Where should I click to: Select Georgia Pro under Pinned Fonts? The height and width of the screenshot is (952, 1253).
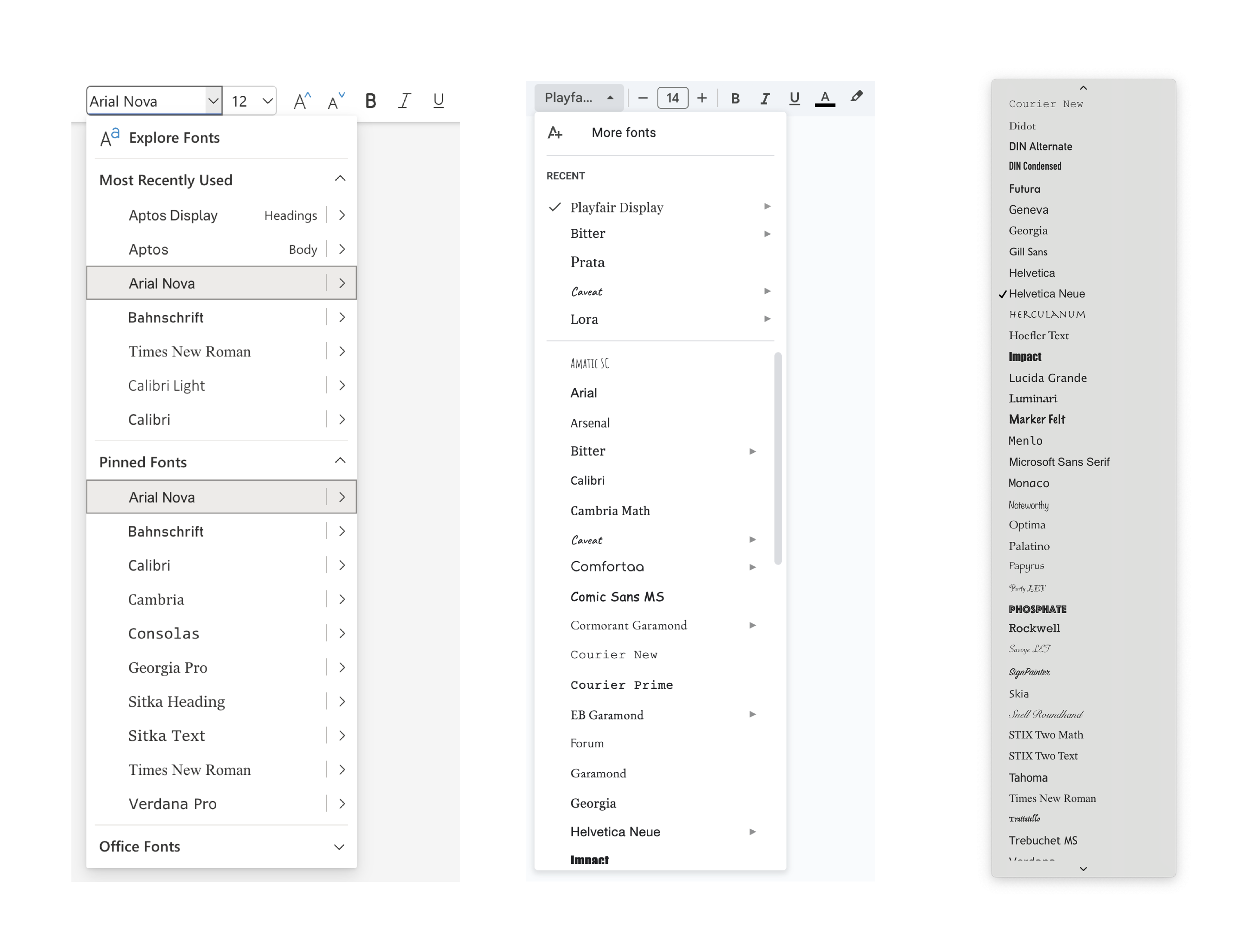tap(168, 667)
